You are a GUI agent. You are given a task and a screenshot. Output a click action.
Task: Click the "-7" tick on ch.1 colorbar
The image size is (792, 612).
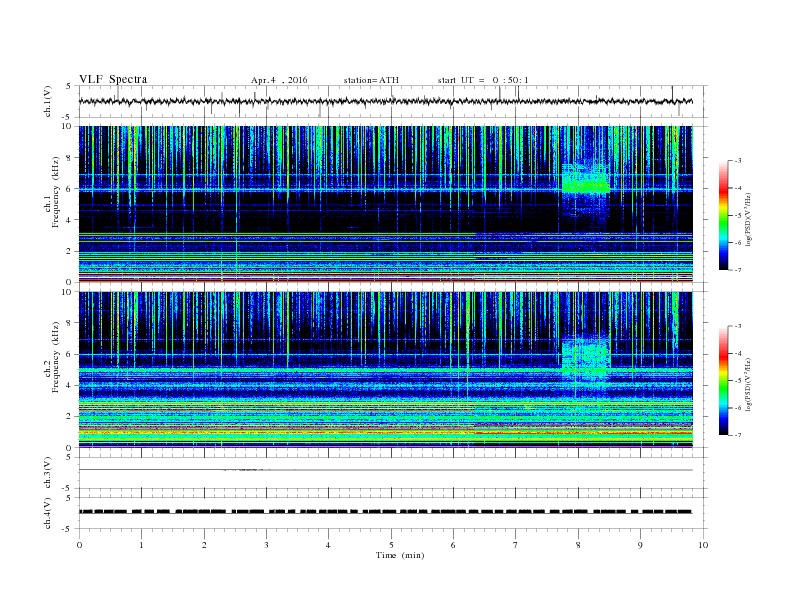click(x=738, y=270)
